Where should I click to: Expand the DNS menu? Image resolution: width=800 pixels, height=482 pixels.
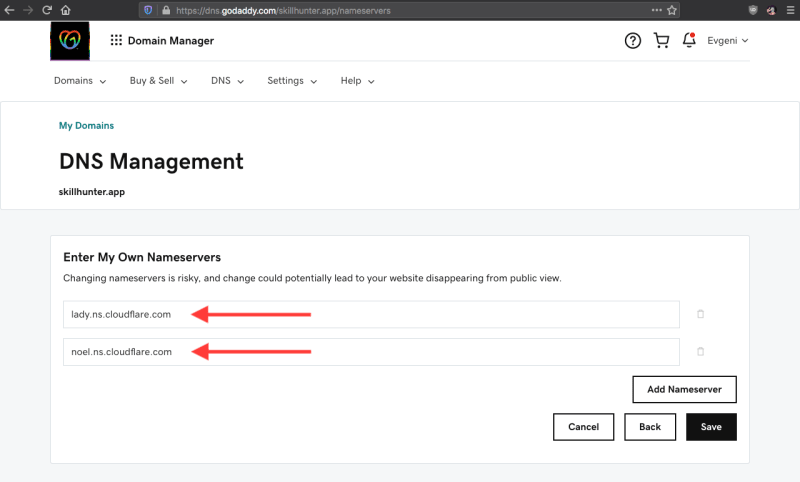(228, 81)
